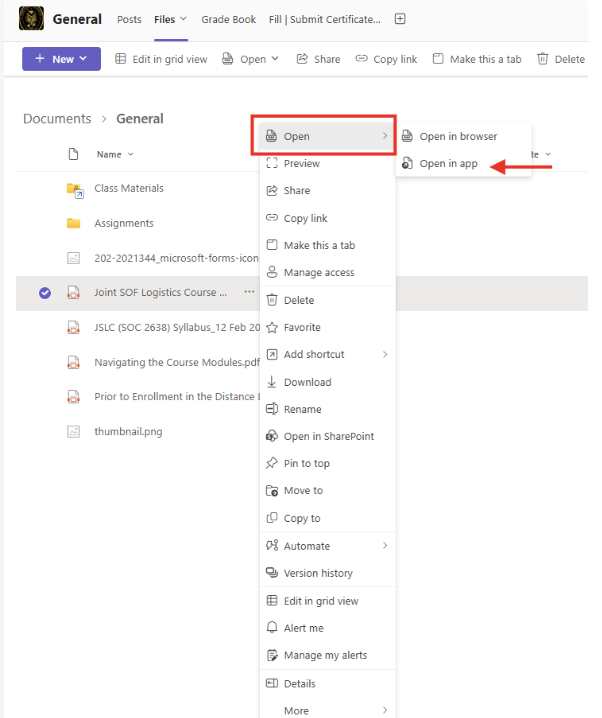Expand the New button dropdown
The width and height of the screenshot is (602, 718).
coord(83,59)
